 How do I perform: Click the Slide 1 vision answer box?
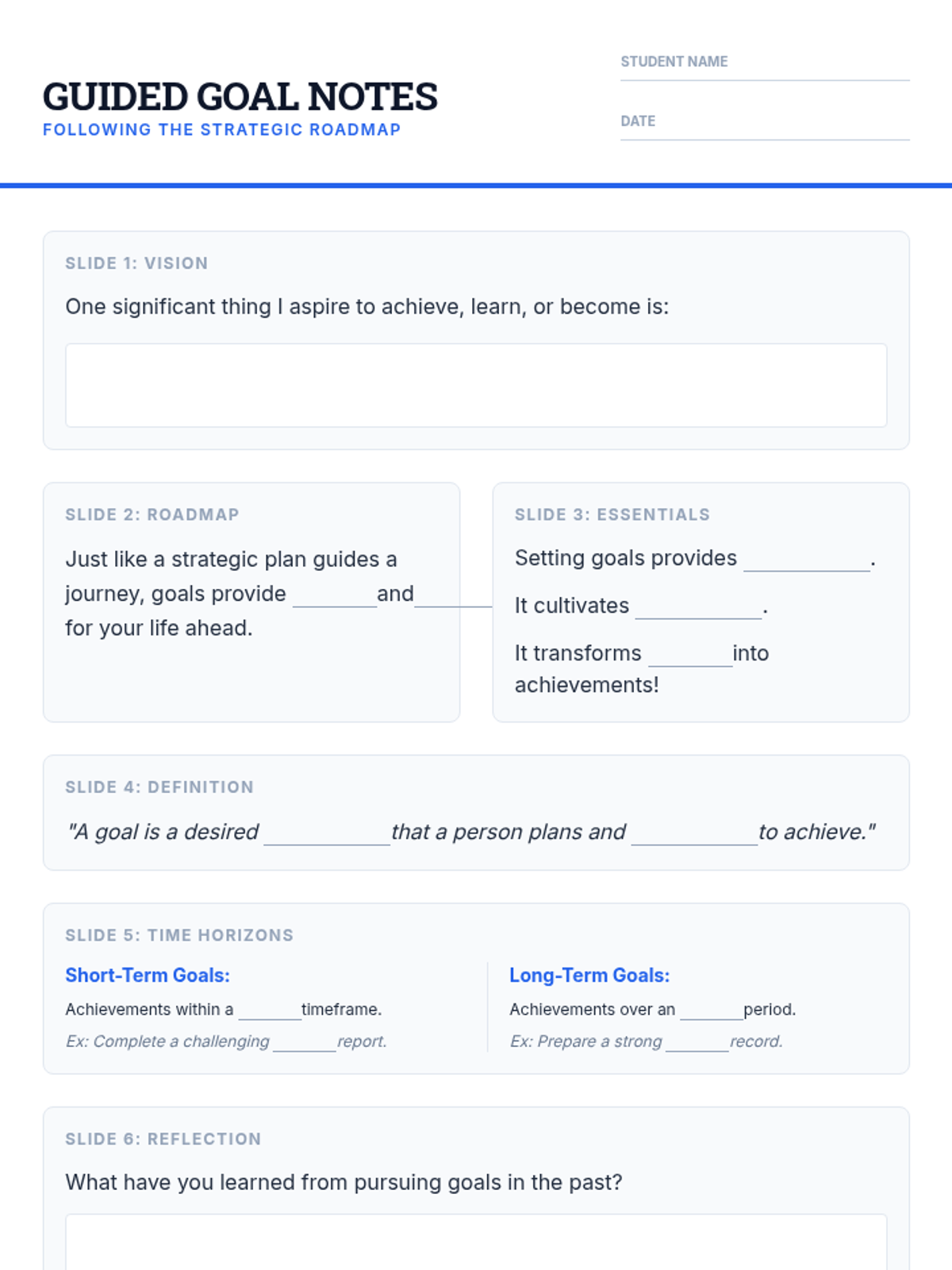476,385
